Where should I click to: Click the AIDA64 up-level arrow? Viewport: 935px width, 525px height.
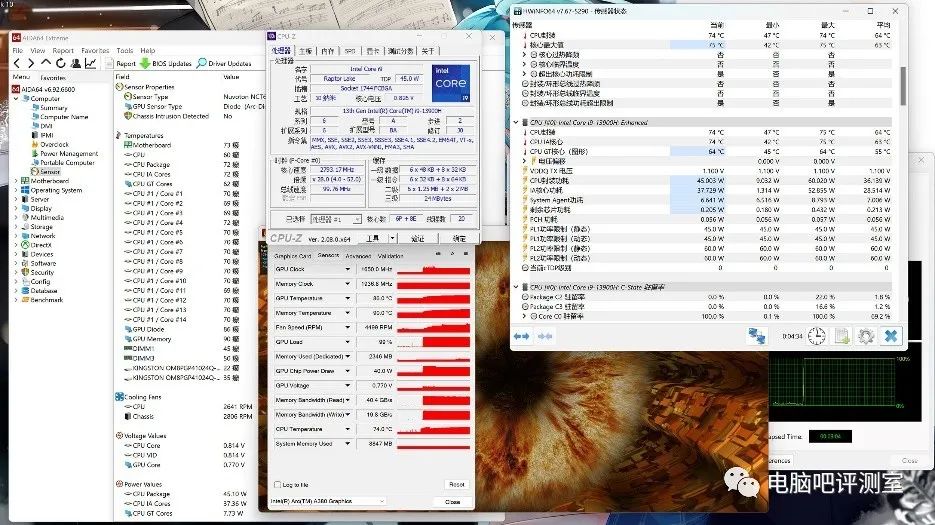point(45,63)
